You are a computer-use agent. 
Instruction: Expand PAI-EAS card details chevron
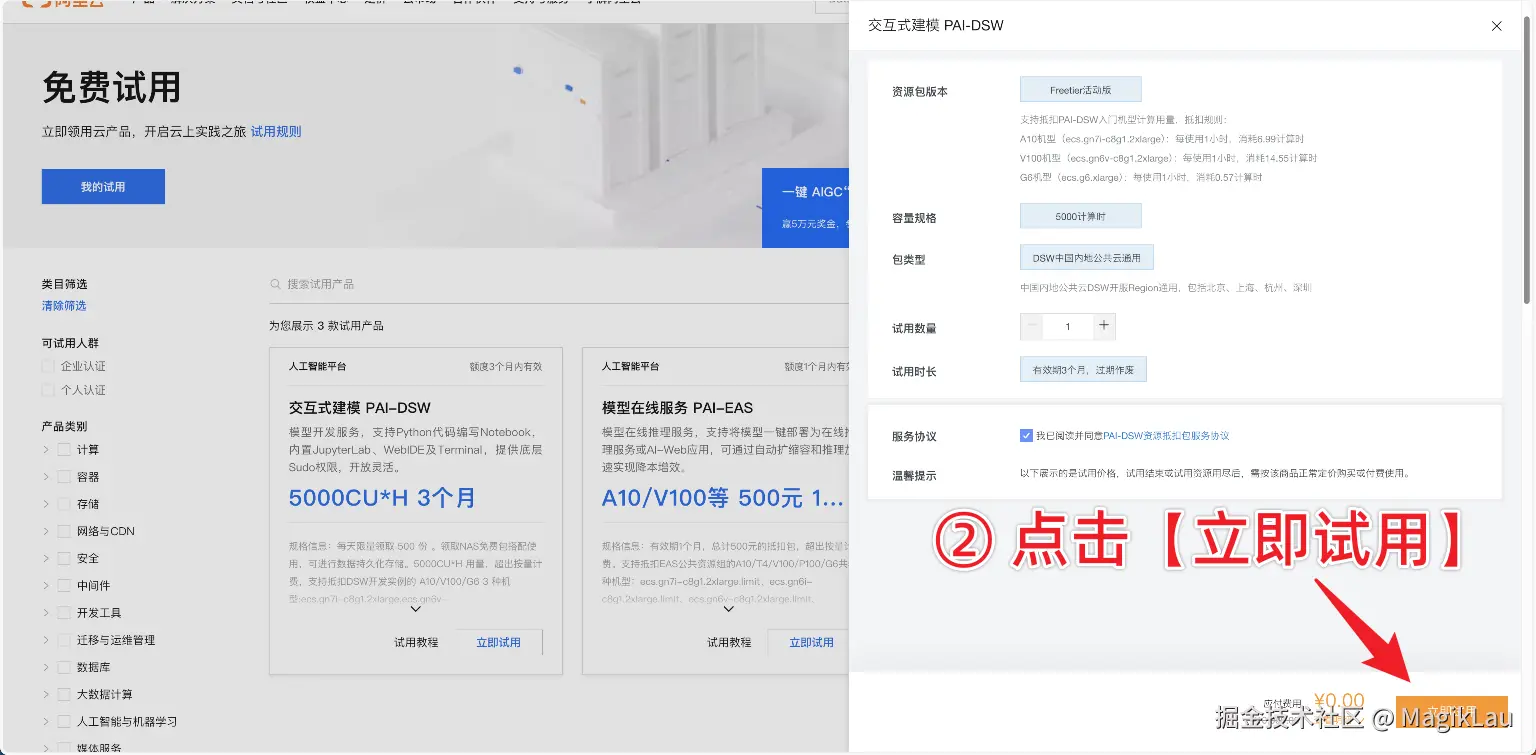pyautogui.click(x=728, y=609)
